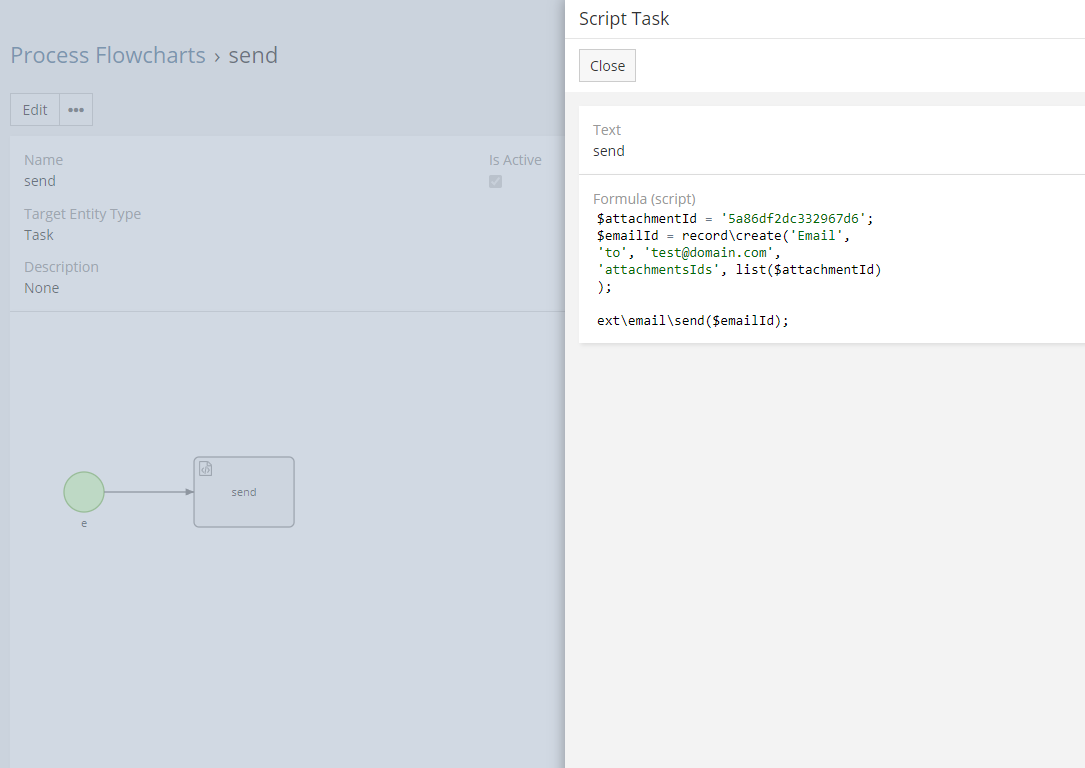Click the 'send' title in breadcrumb
The width and height of the screenshot is (1085, 768).
coord(253,55)
